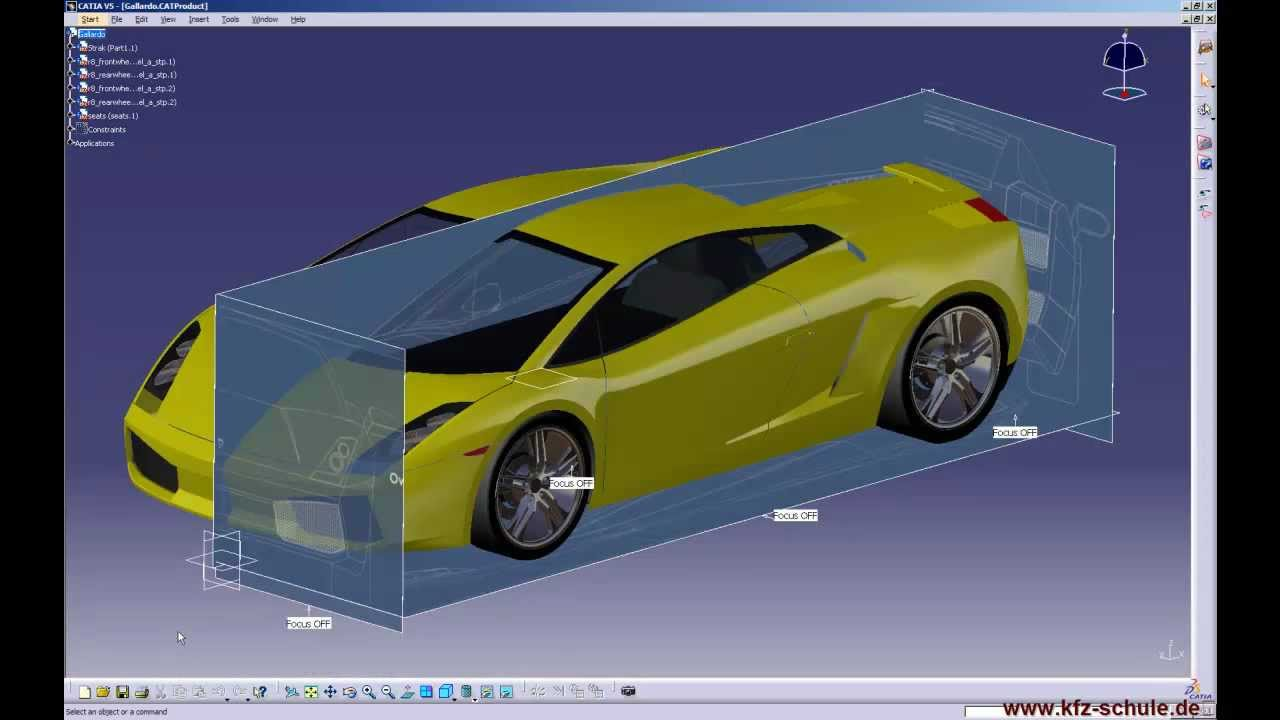The height and width of the screenshot is (720, 1280).
Task: Zoom Out with magnifier minus icon
Action: tap(388, 691)
